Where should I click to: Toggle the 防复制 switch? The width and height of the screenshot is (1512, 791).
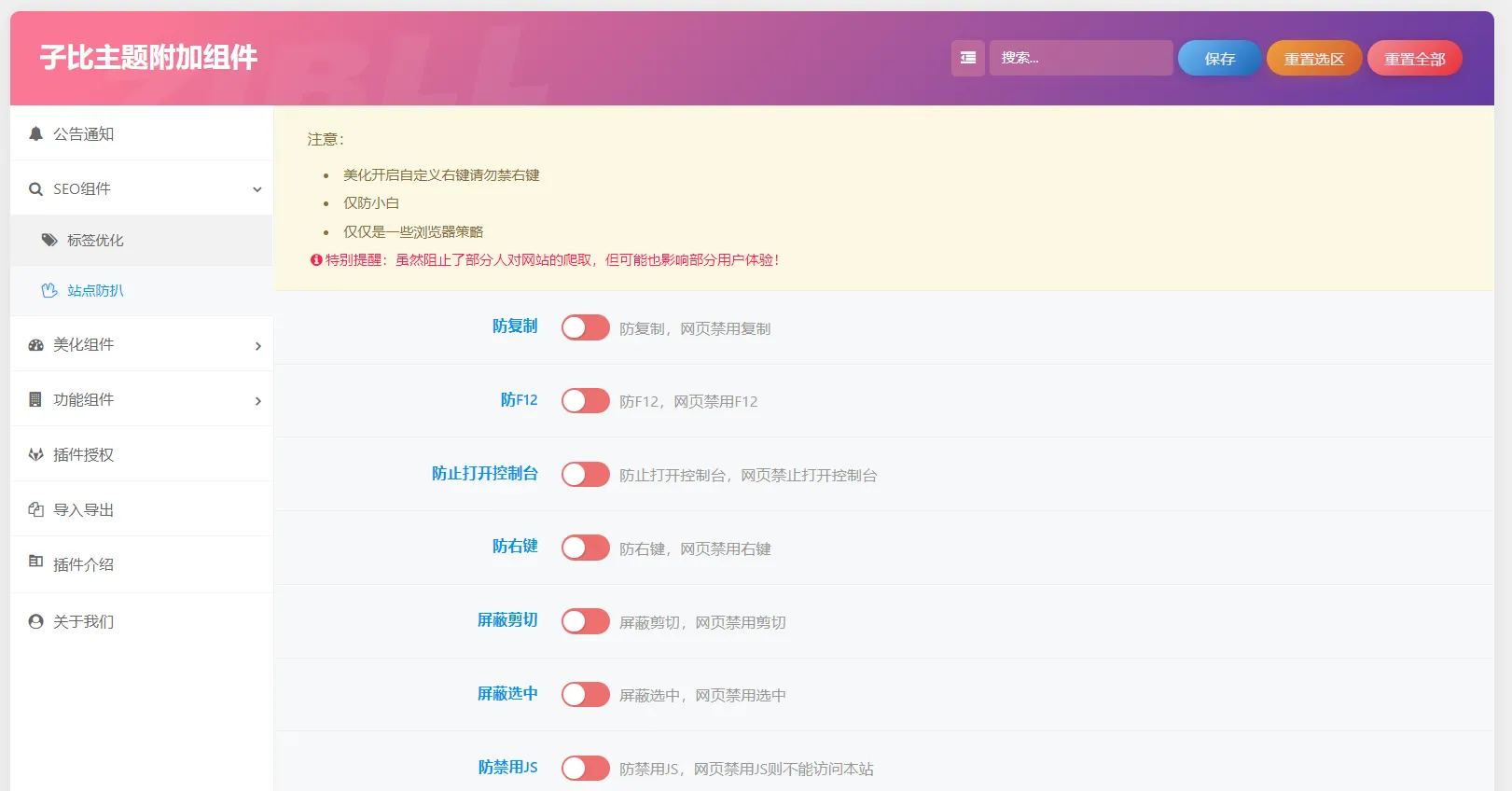click(x=586, y=327)
